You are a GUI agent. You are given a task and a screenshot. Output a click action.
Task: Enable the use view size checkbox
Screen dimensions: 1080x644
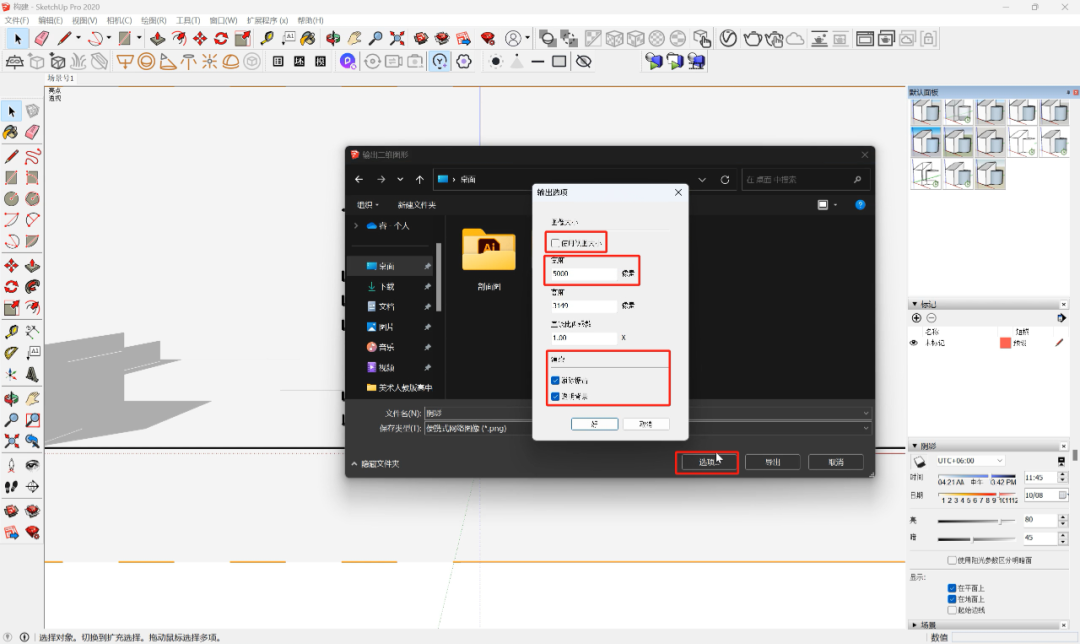555,243
